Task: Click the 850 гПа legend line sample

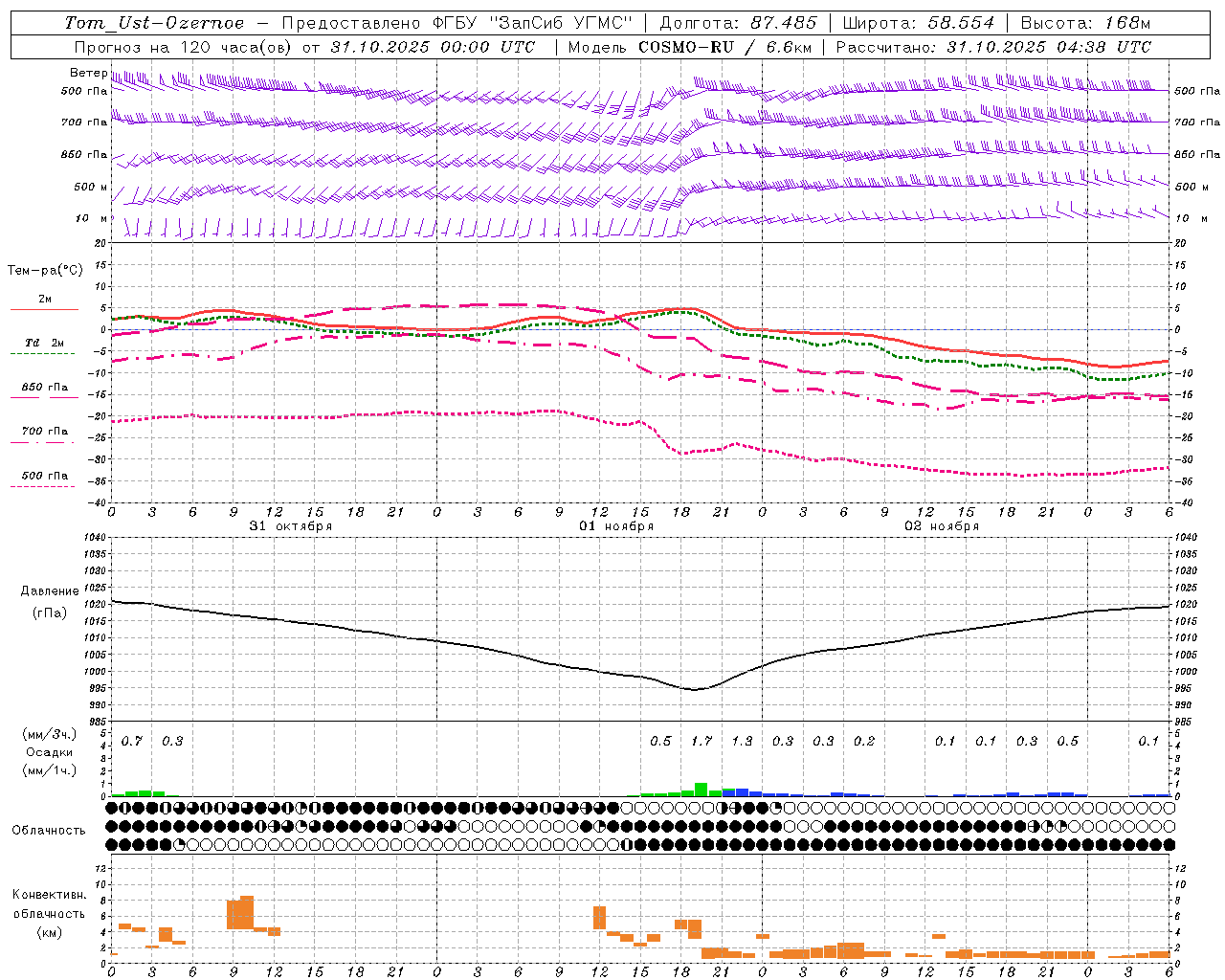Action: pyautogui.click(x=44, y=397)
